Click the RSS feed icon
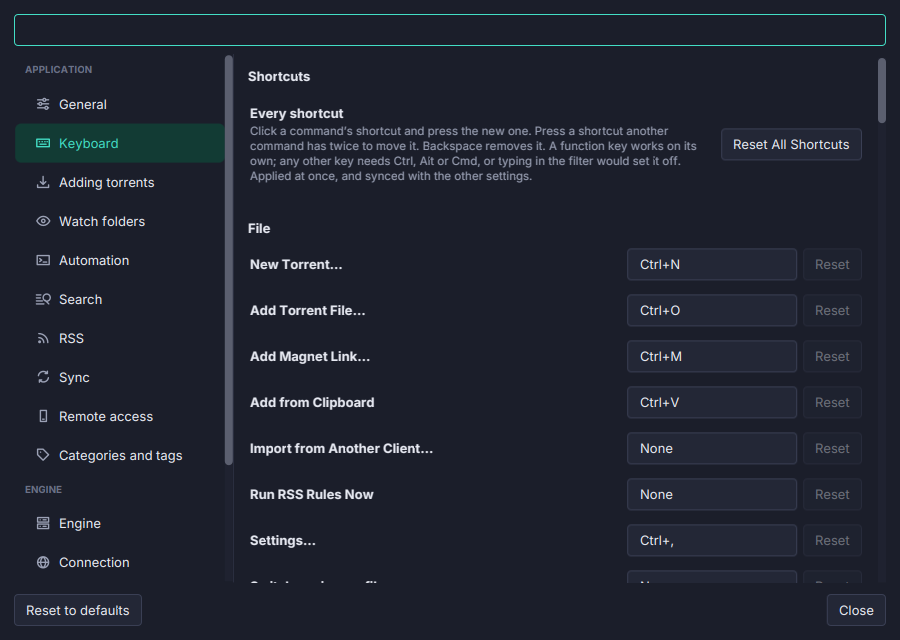The height and width of the screenshot is (640, 900). point(43,338)
